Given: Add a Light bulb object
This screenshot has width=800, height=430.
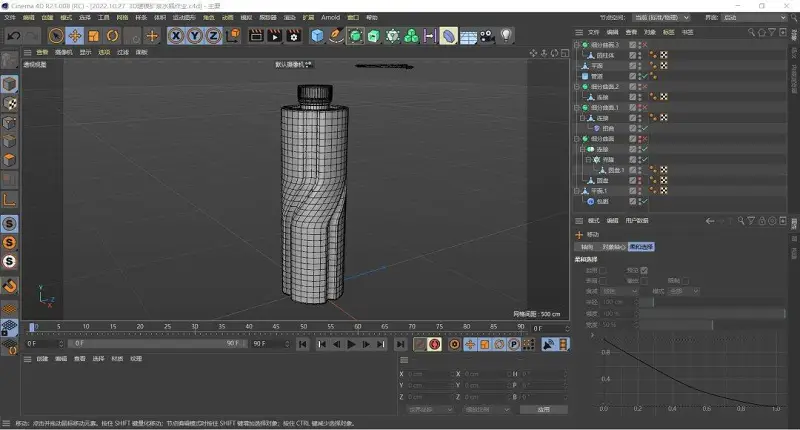Looking at the screenshot, I should pos(506,35).
